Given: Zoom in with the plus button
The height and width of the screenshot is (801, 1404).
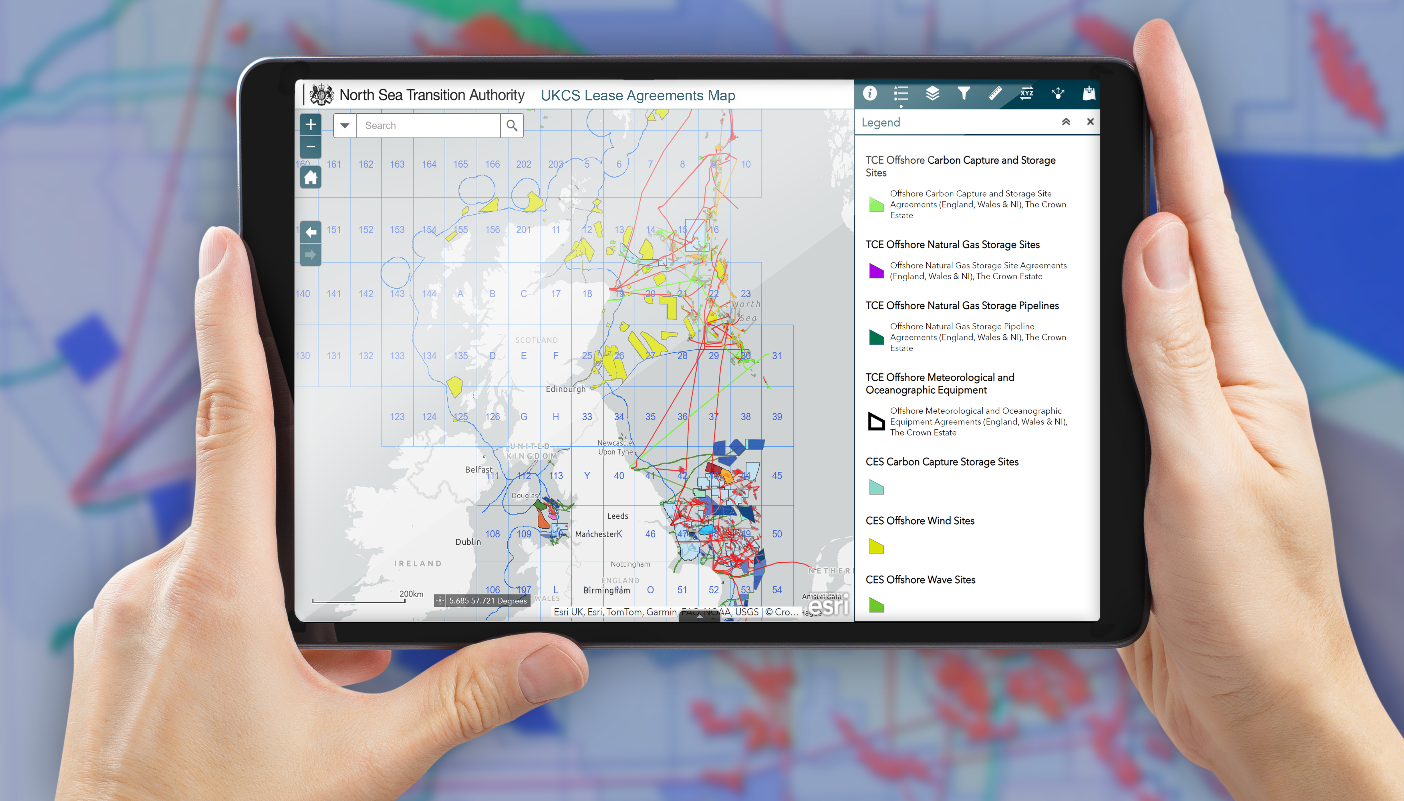Looking at the screenshot, I should point(311,125).
